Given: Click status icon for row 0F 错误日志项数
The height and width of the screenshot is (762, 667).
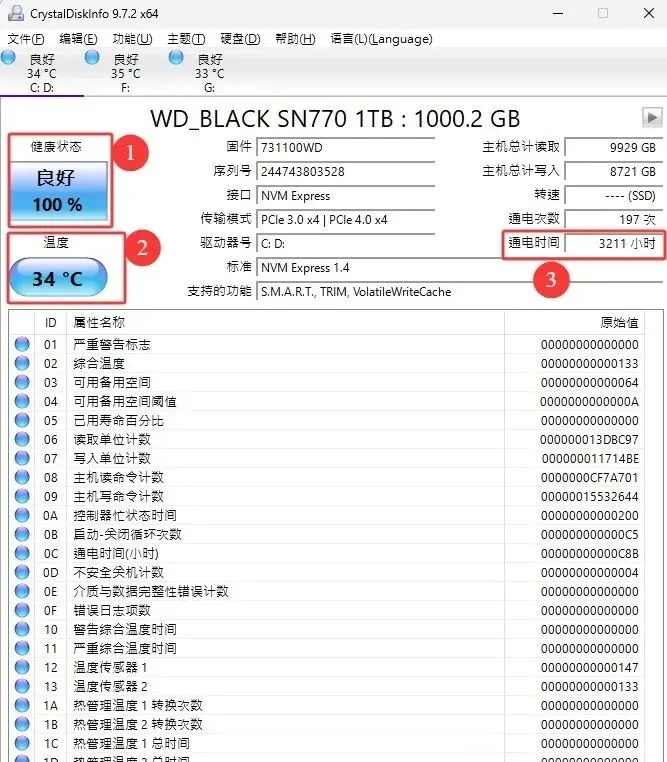Looking at the screenshot, I should [x=22, y=610].
